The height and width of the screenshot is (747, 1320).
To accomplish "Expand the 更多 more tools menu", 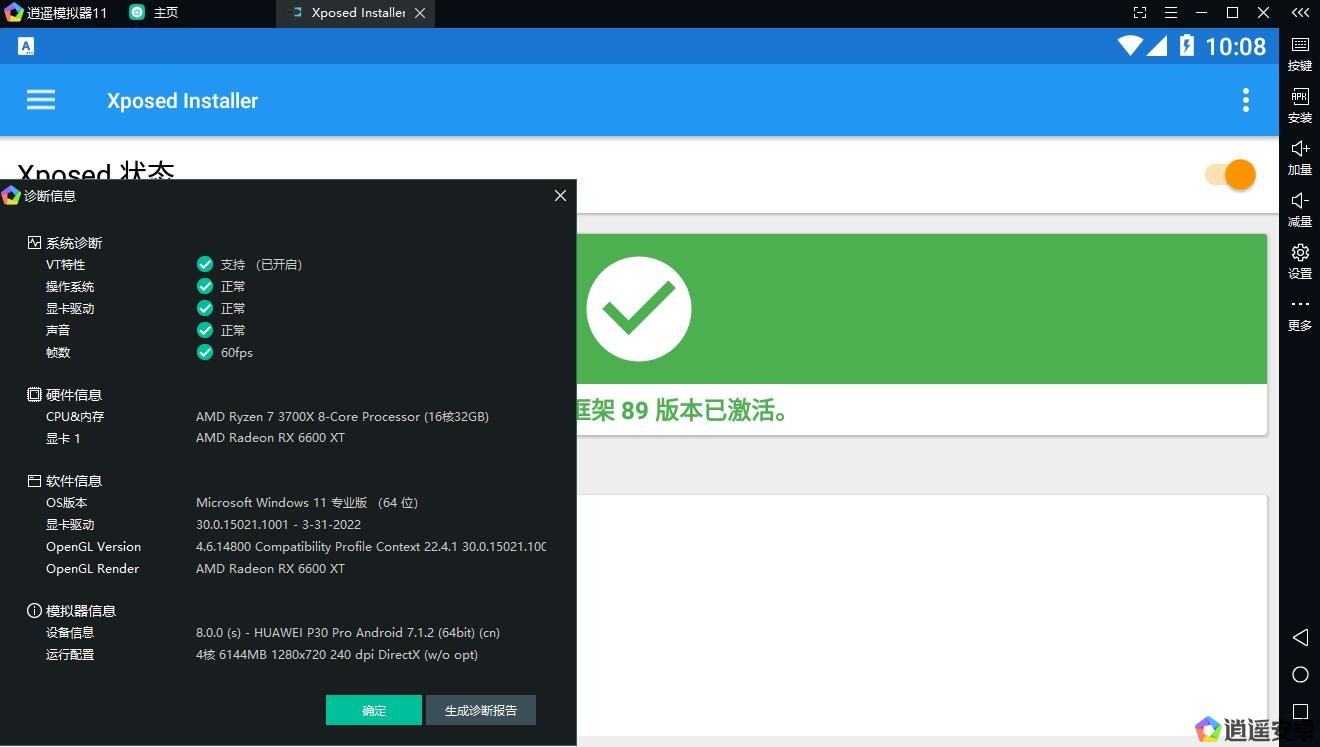I will pyautogui.click(x=1300, y=312).
